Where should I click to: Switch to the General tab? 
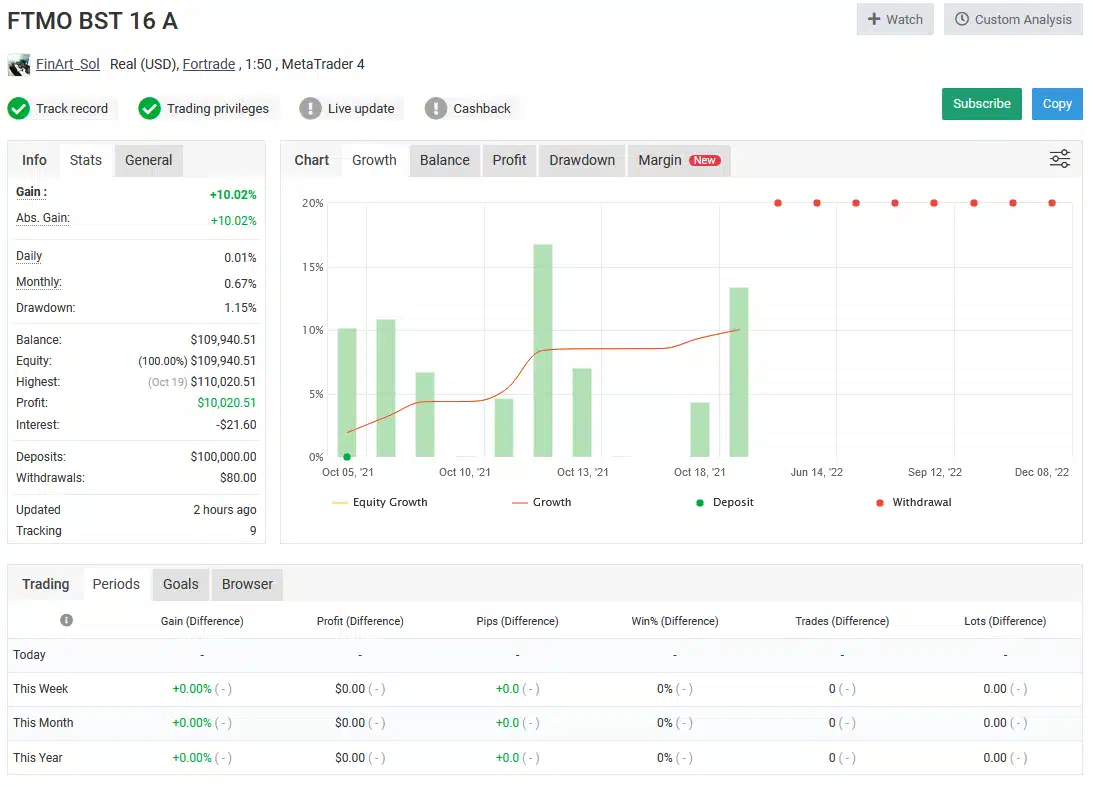pyautogui.click(x=148, y=160)
